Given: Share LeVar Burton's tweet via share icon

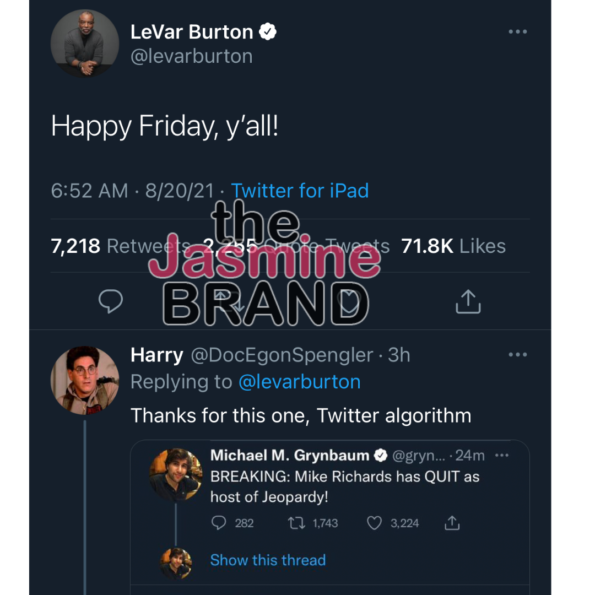Looking at the screenshot, I should [468, 302].
